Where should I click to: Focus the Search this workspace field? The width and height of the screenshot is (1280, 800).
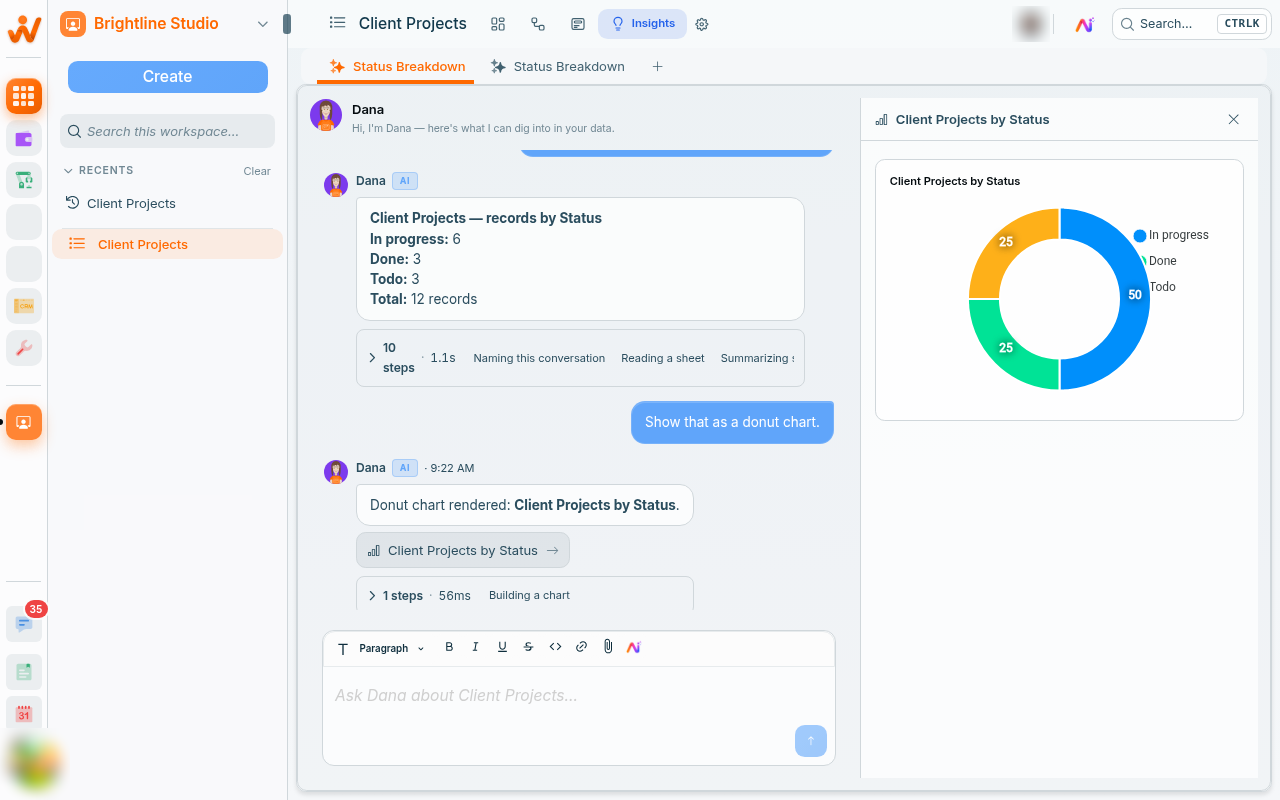click(168, 131)
